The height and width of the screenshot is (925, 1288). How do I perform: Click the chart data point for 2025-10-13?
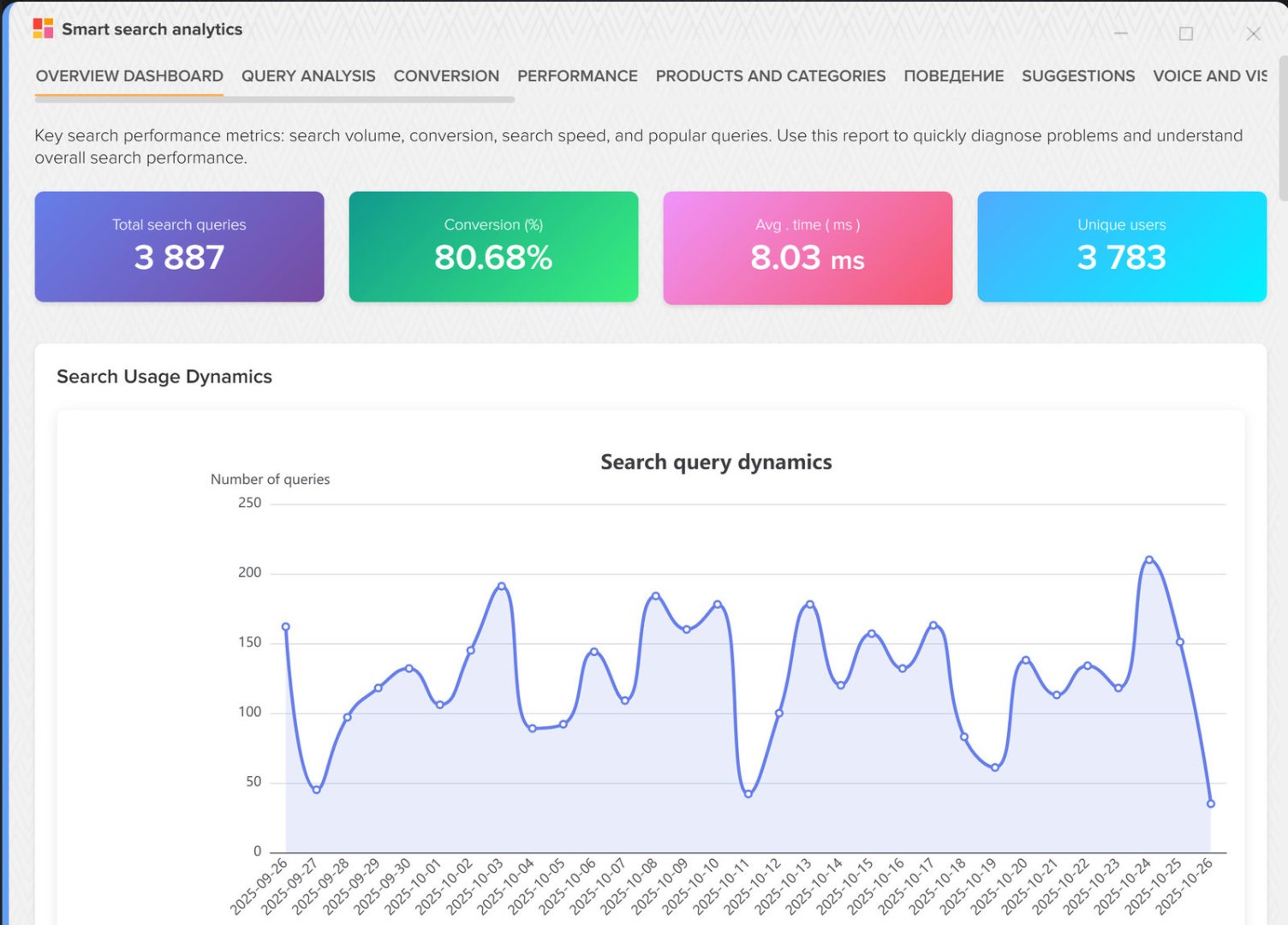810,605
